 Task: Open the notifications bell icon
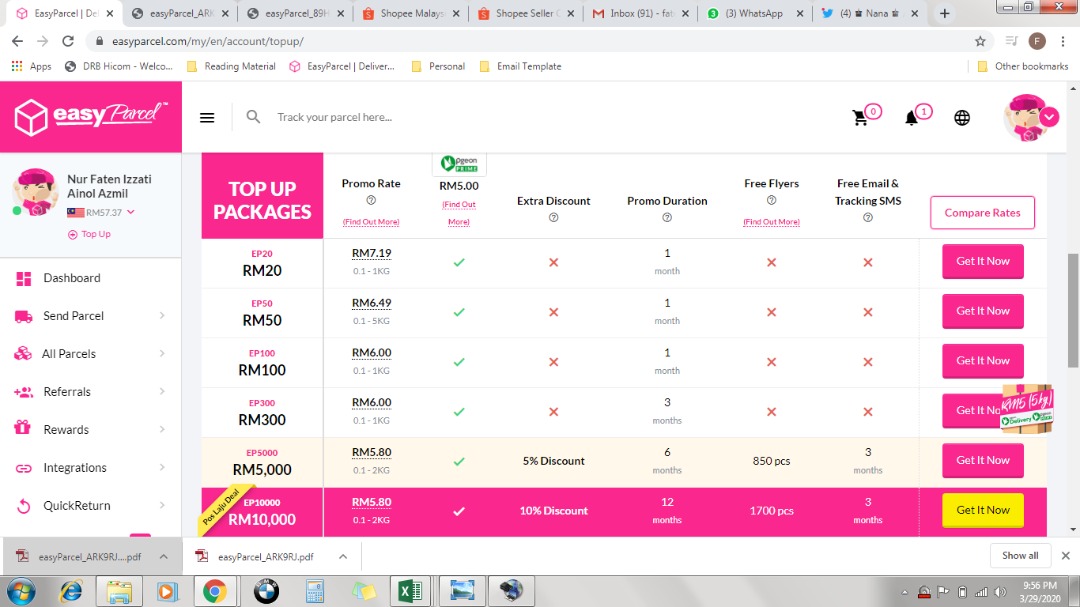[x=911, y=118]
